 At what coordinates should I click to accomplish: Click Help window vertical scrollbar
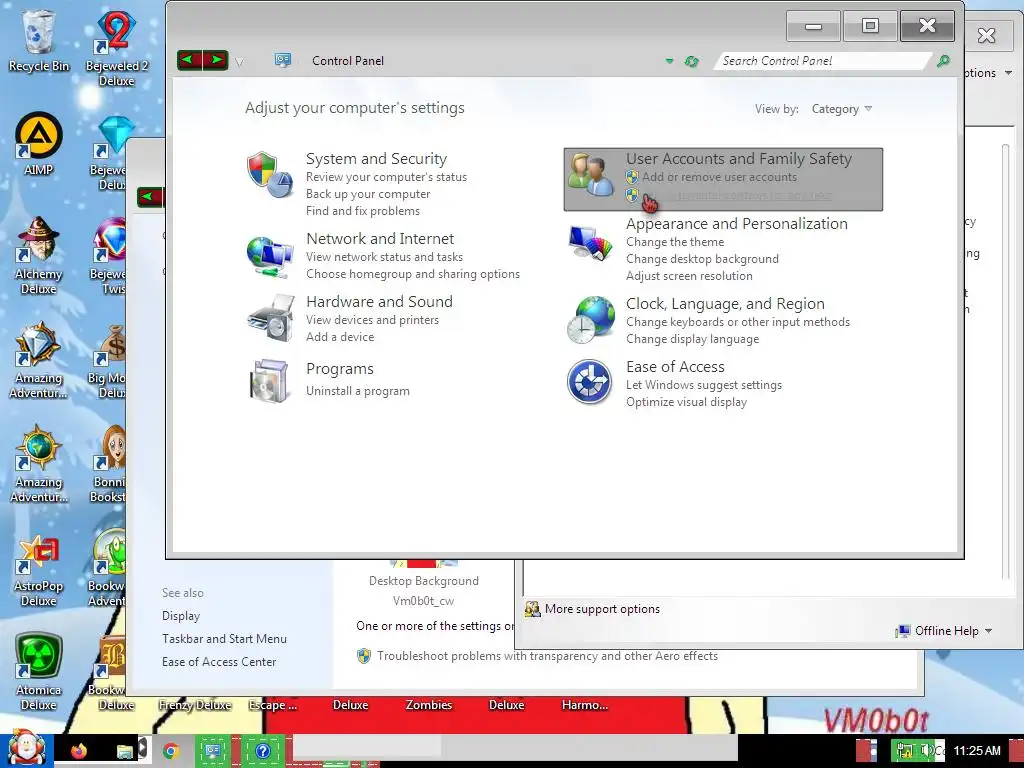[x=1006, y=359]
